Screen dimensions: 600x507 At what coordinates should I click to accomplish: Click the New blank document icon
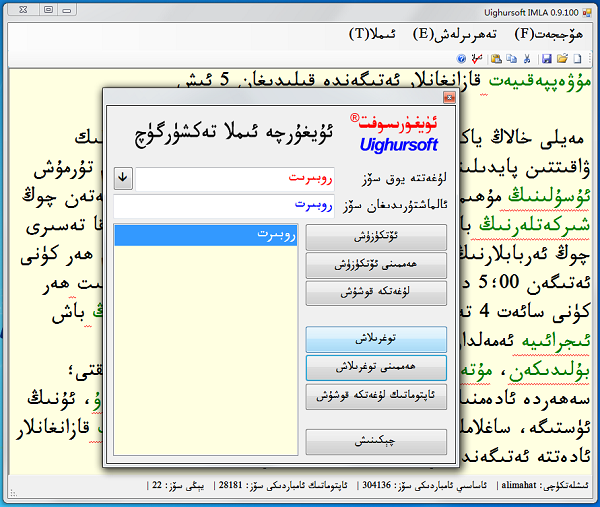(x=577, y=59)
